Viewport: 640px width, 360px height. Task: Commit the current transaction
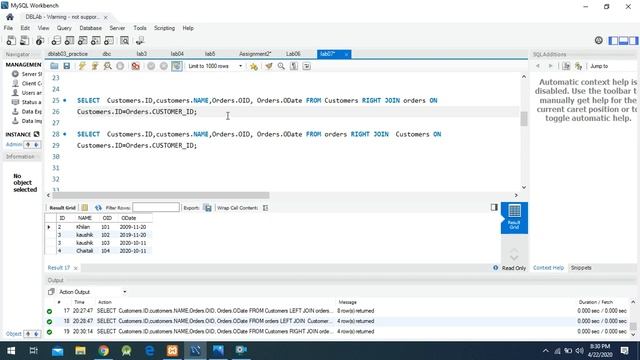tap(151, 66)
